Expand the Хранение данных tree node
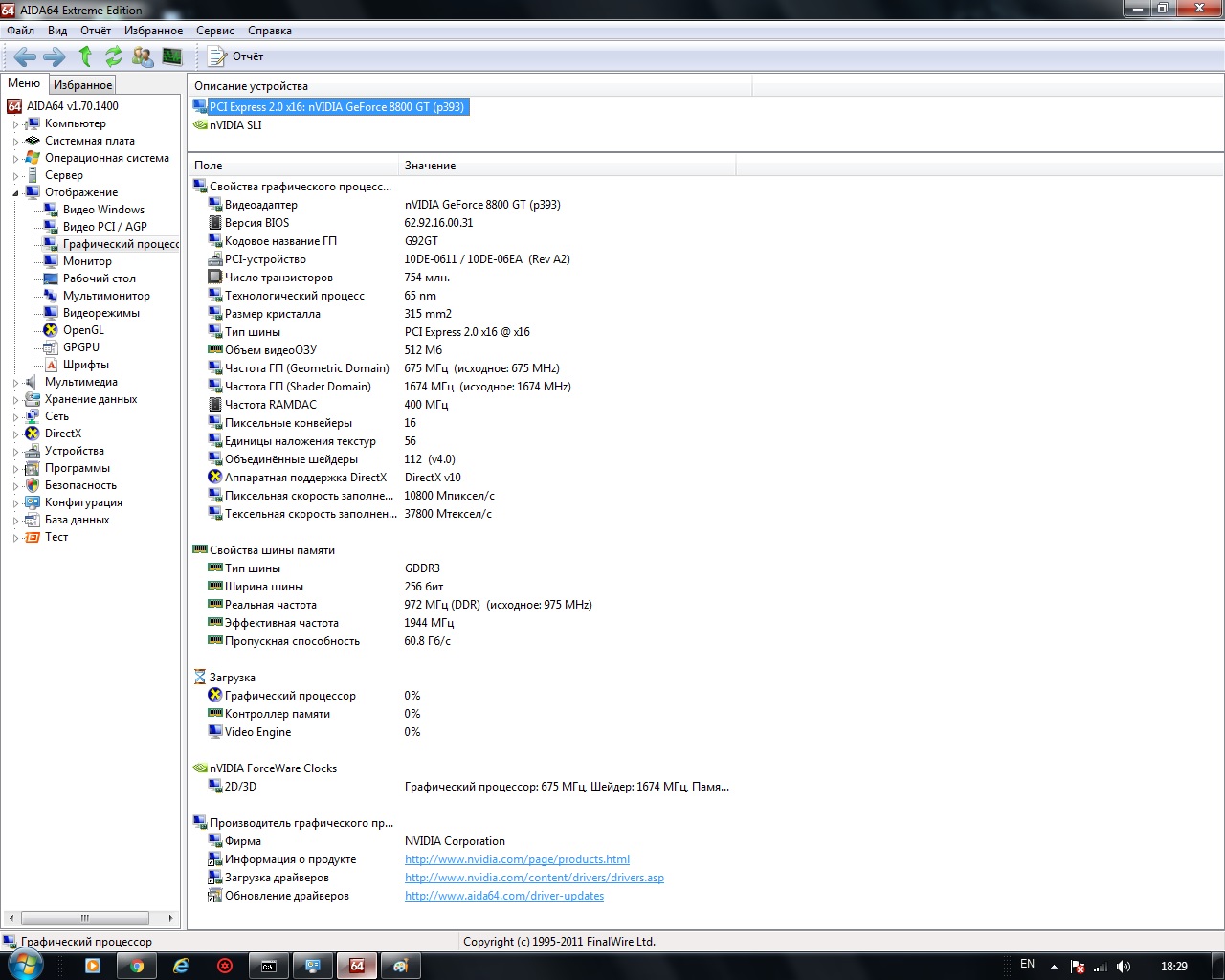 (x=15, y=400)
